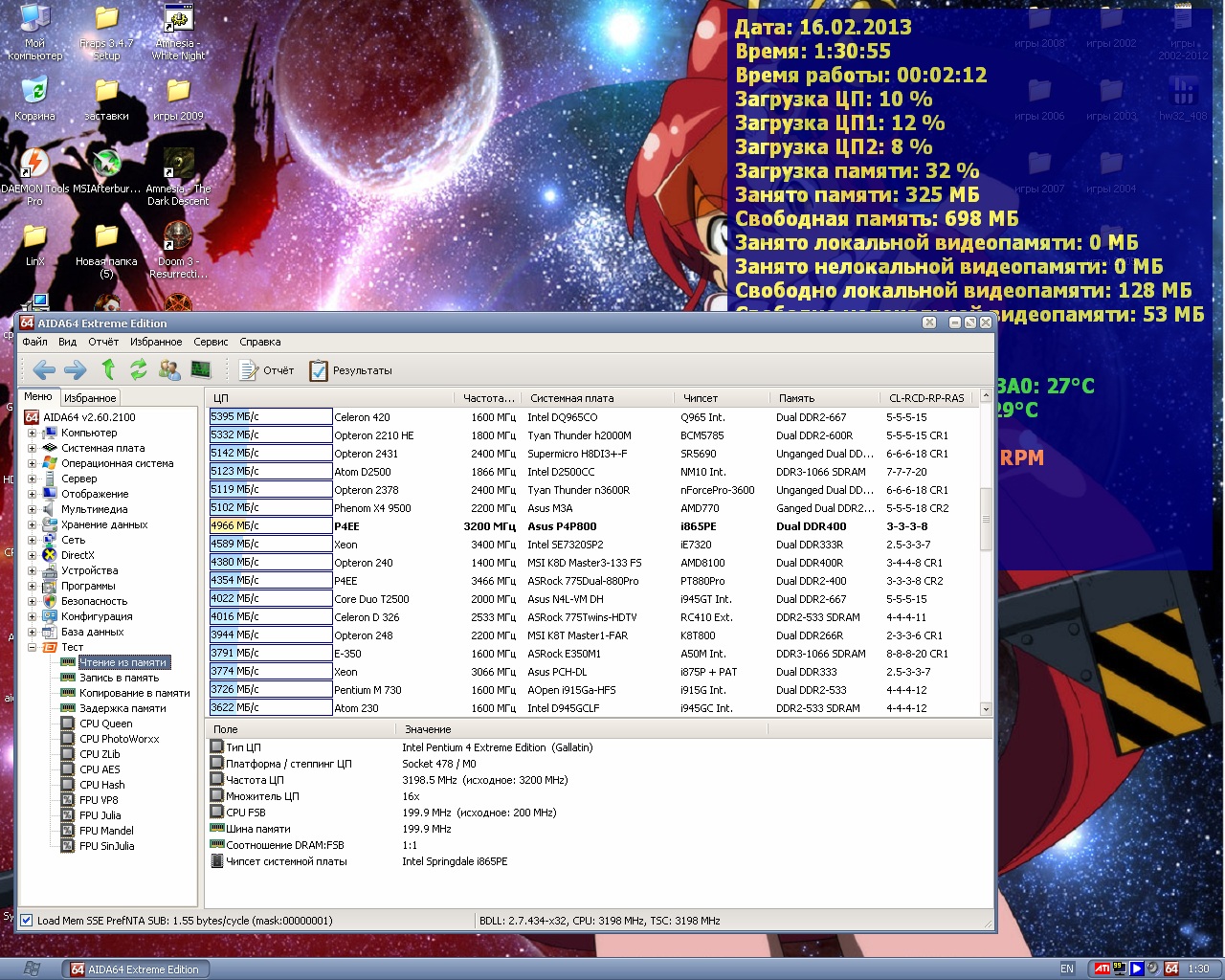Select the Программы tree item

coord(88,586)
